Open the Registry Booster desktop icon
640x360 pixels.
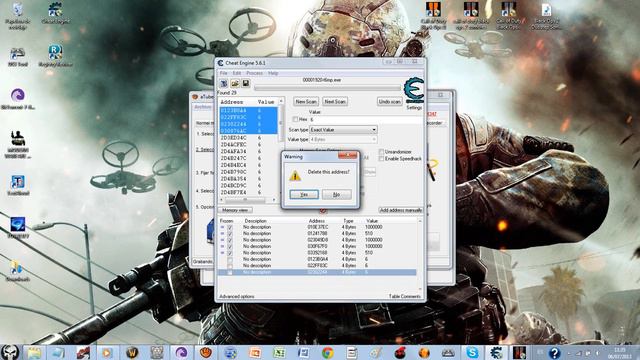pos(55,56)
